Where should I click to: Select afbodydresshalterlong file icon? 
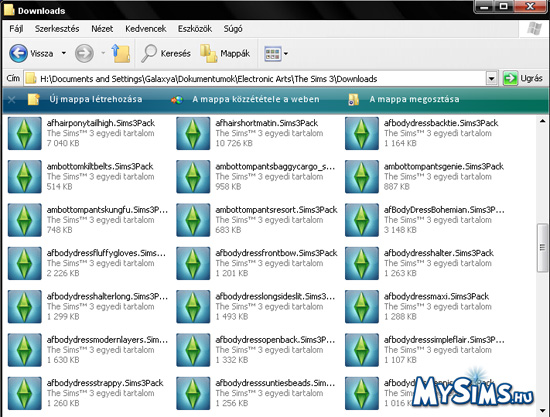(25, 307)
